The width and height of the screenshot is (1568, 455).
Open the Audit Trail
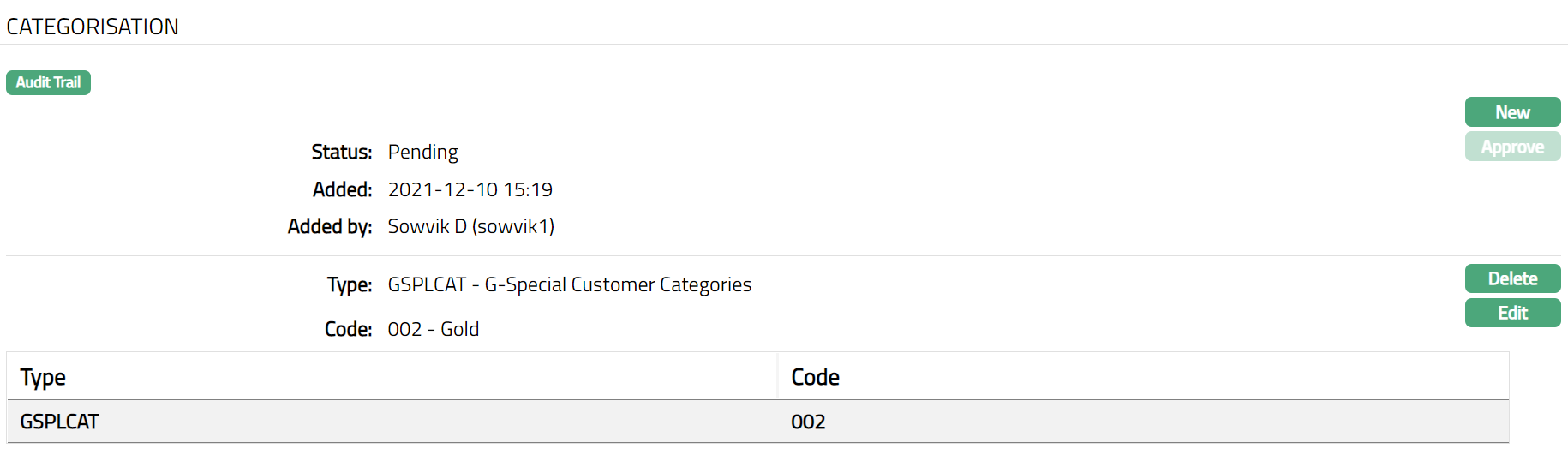(48, 83)
